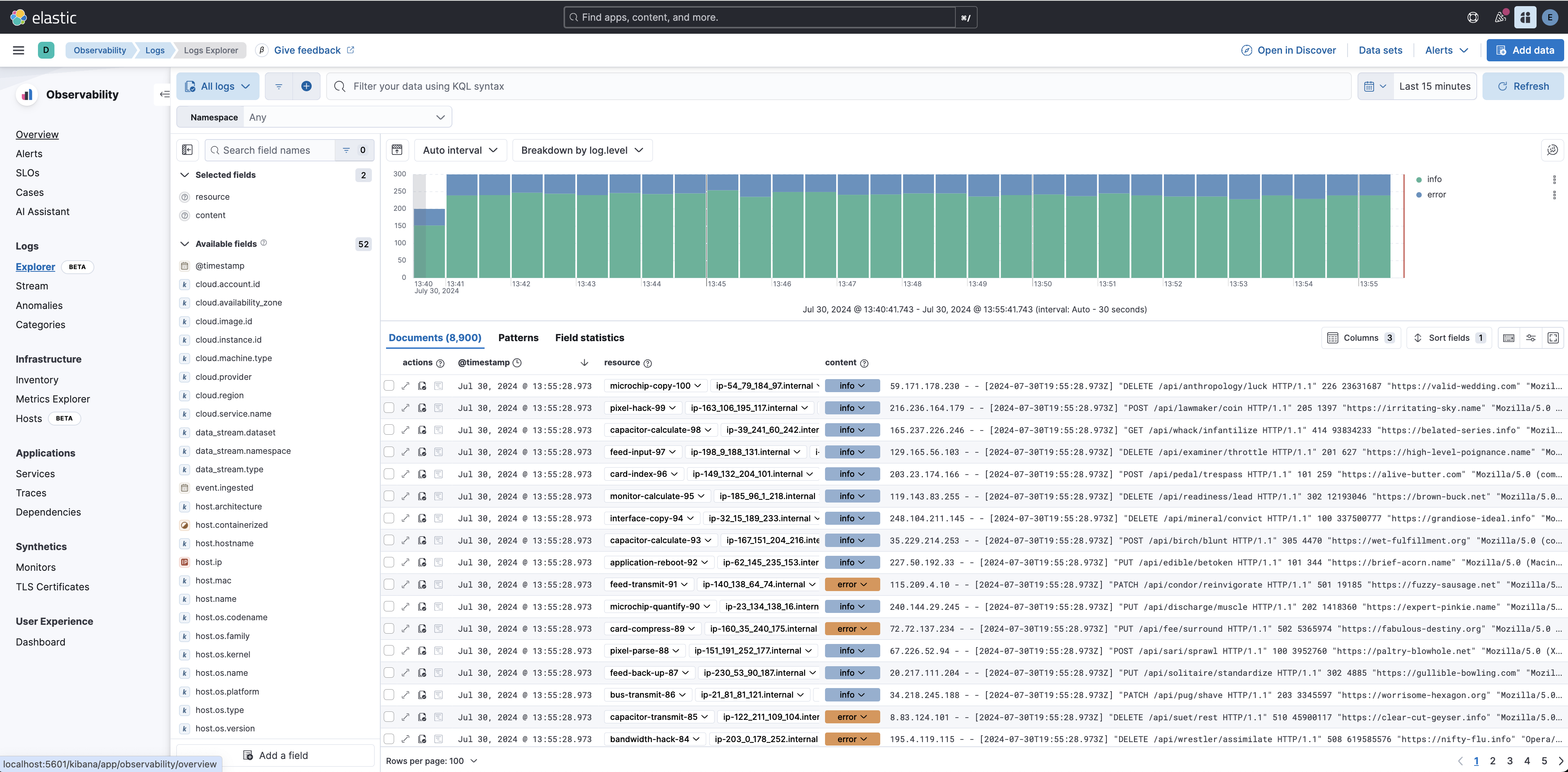The height and width of the screenshot is (772, 1568).
Task: Click the Refresh button
Action: (1523, 87)
